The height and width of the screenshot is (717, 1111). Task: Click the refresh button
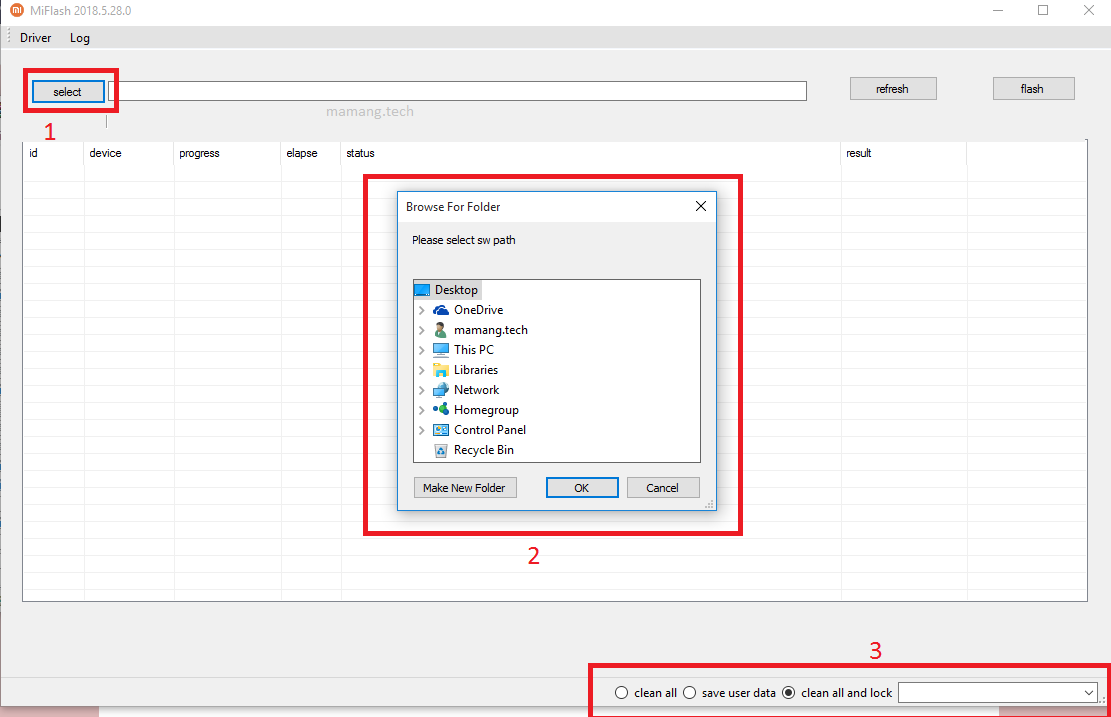[893, 89]
